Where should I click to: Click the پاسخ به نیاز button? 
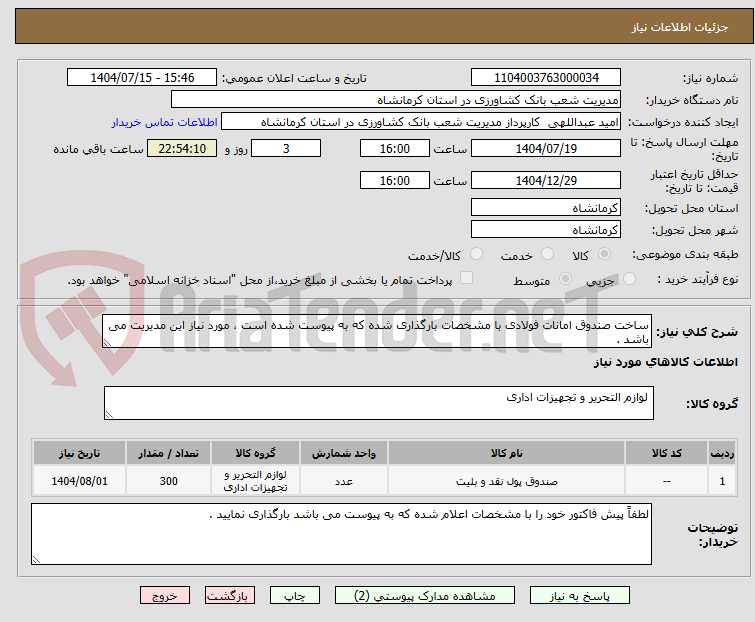point(580,596)
